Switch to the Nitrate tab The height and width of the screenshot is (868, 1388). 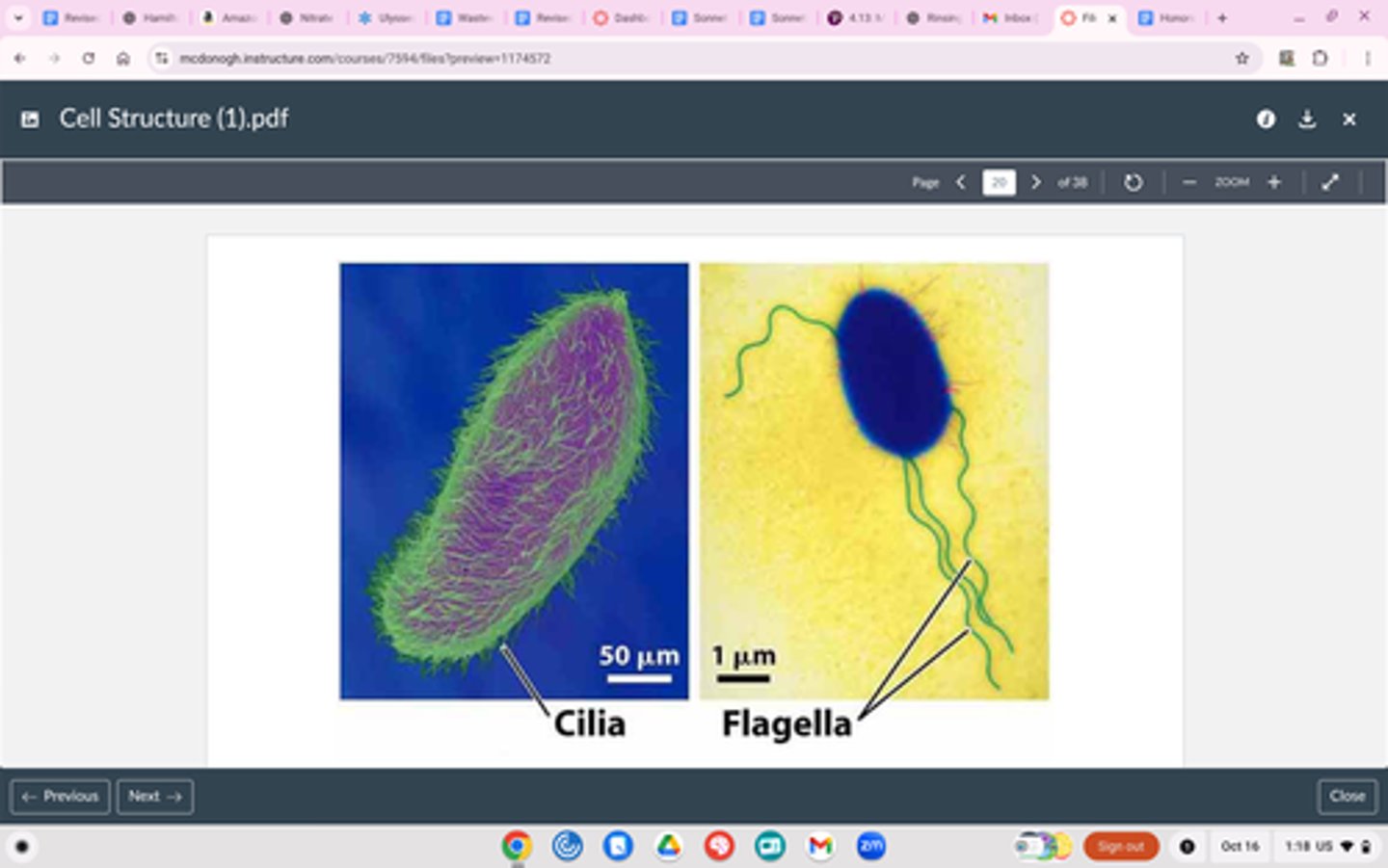(x=307, y=17)
